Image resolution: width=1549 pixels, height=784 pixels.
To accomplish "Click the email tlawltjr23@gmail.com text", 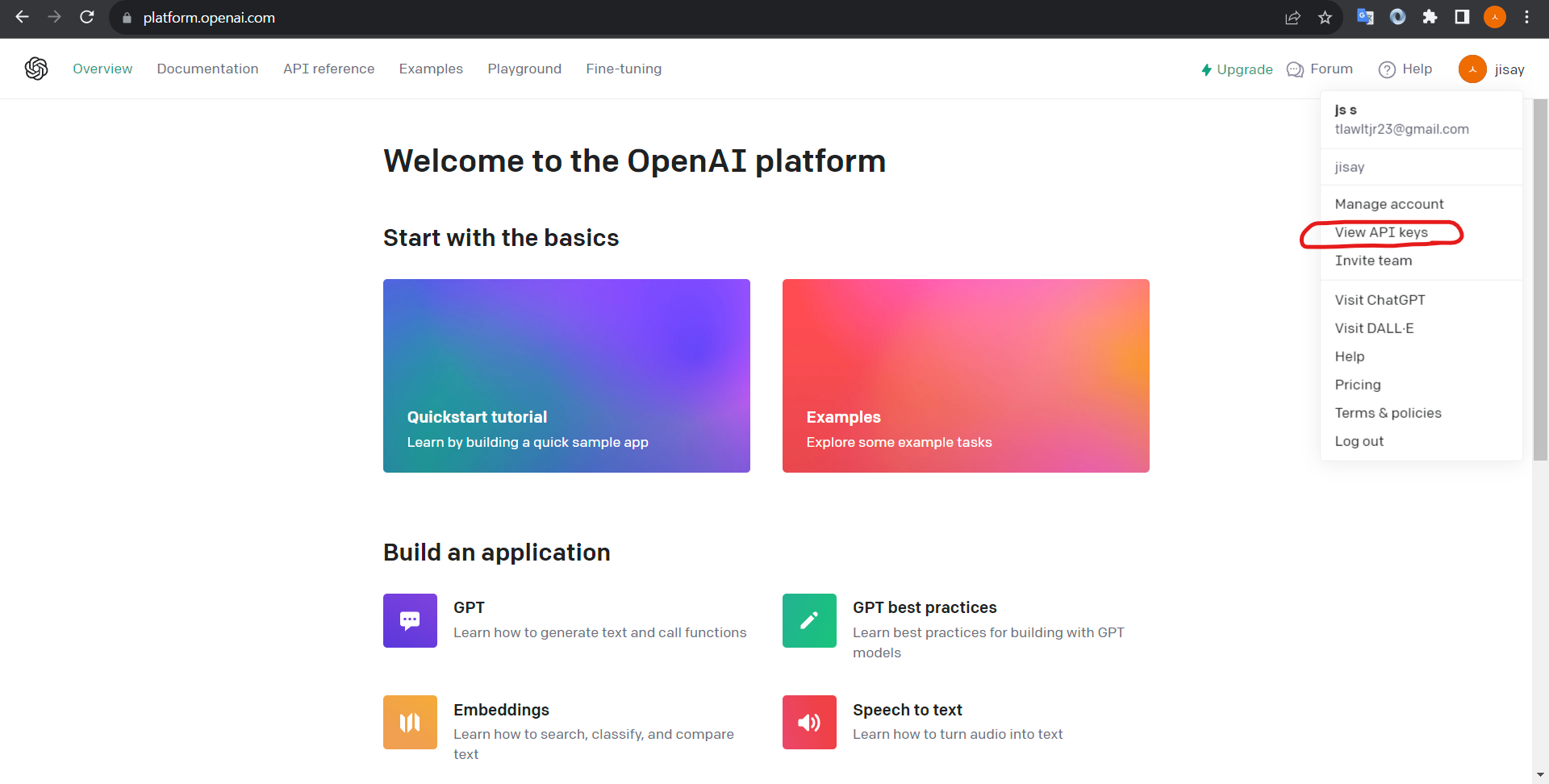I will (x=1401, y=129).
